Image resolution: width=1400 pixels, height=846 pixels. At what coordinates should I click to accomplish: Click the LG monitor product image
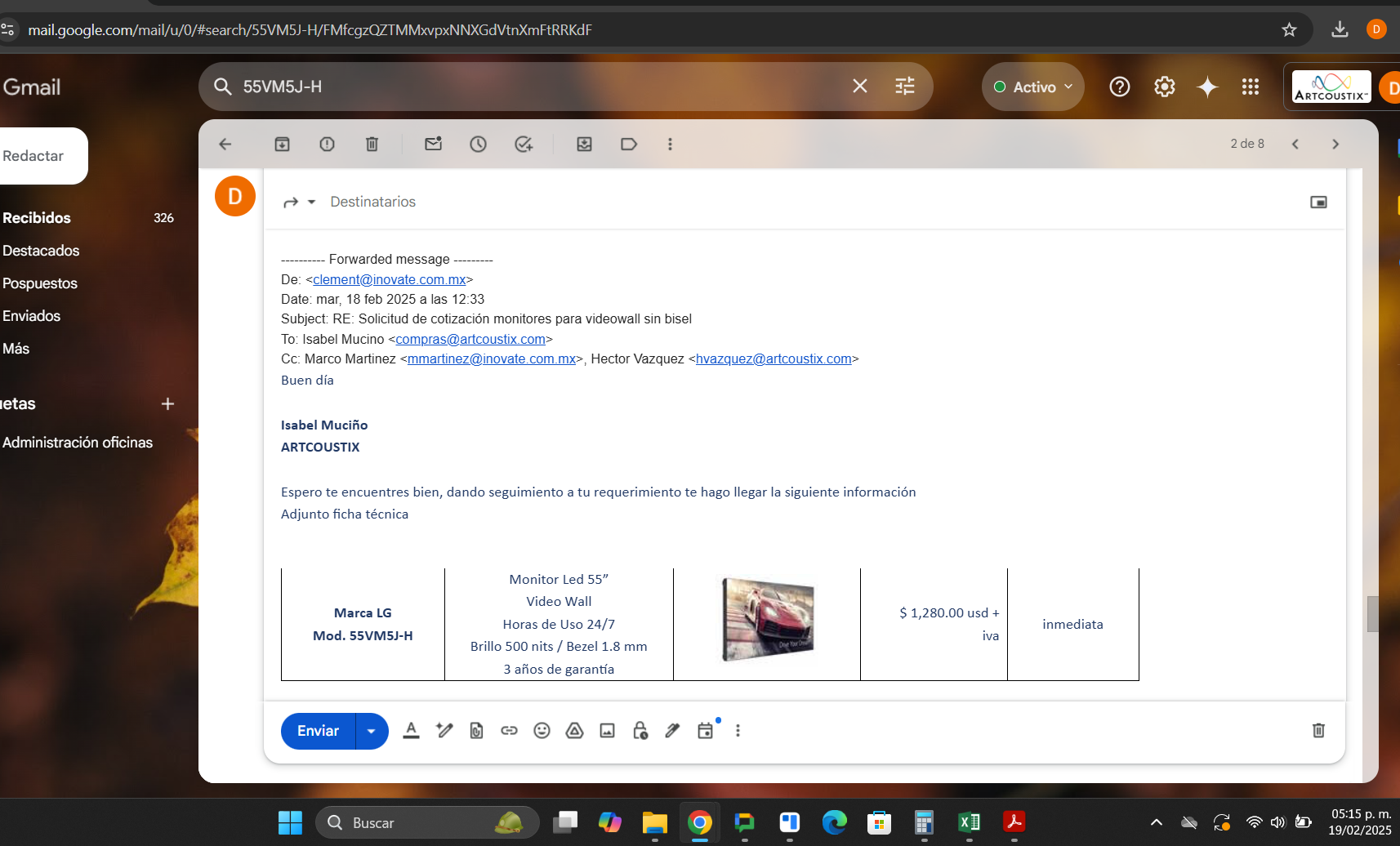pyautogui.click(x=768, y=618)
